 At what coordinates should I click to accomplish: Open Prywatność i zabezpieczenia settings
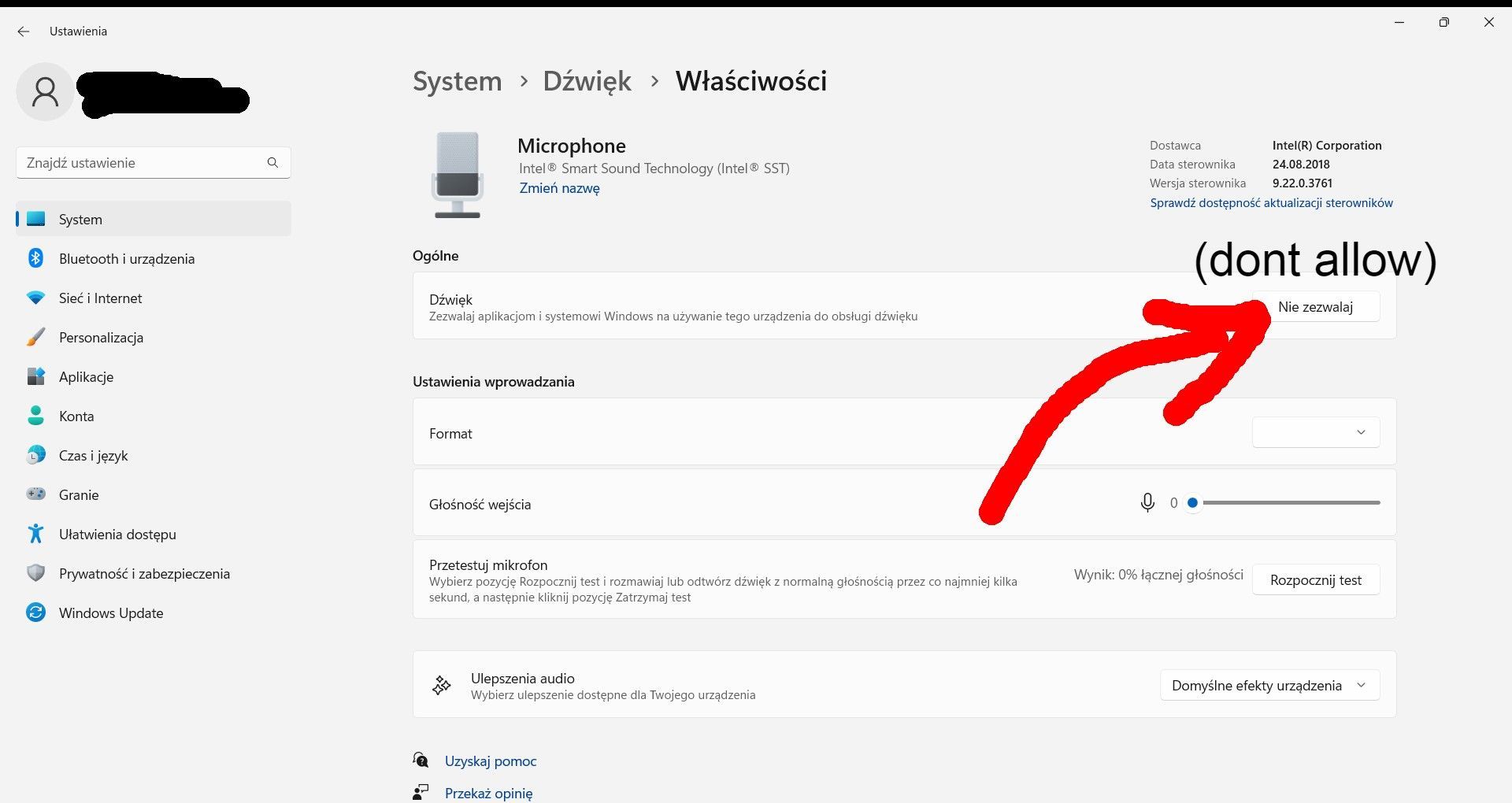[144, 573]
